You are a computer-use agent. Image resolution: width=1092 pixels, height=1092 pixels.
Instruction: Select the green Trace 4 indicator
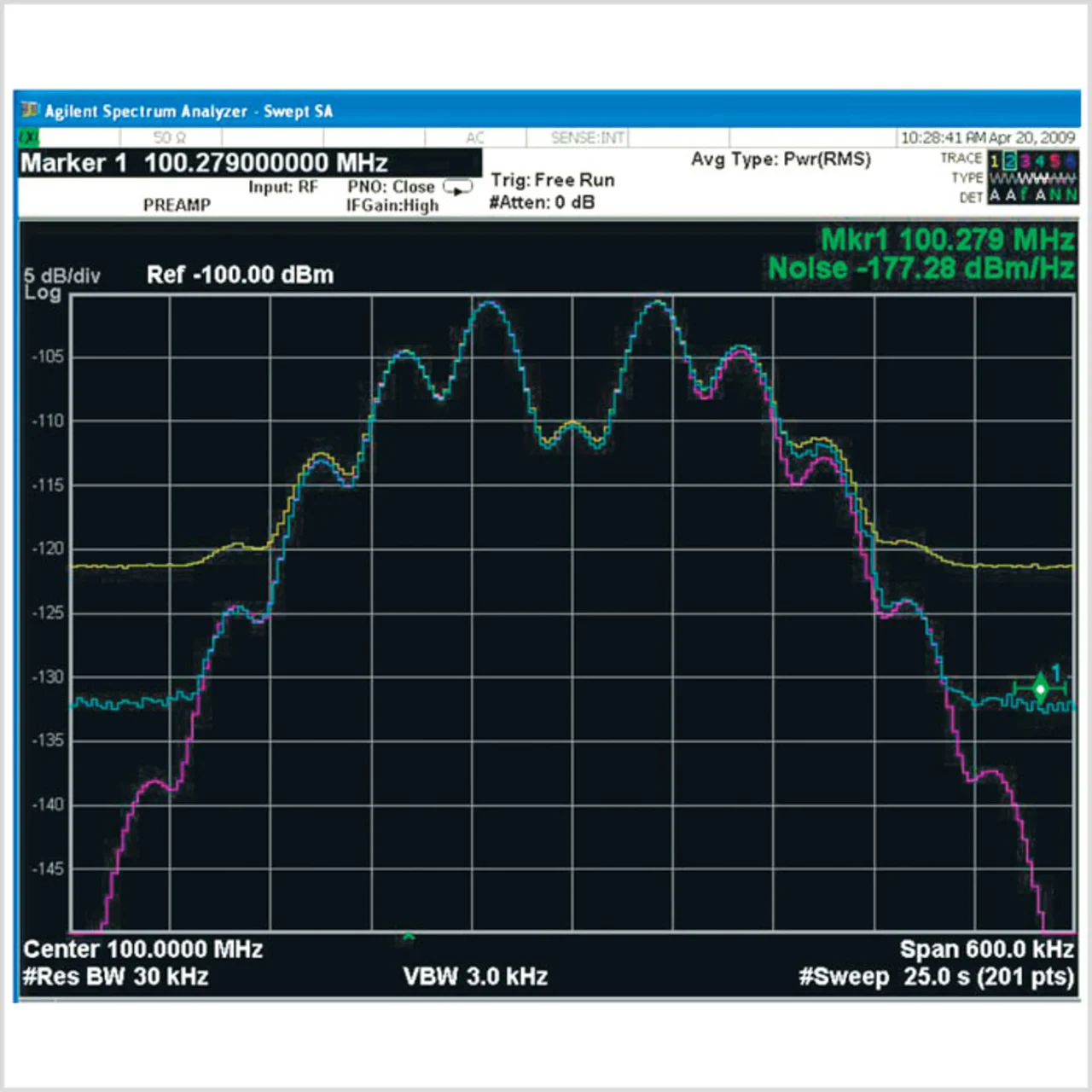(x=1039, y=160)
